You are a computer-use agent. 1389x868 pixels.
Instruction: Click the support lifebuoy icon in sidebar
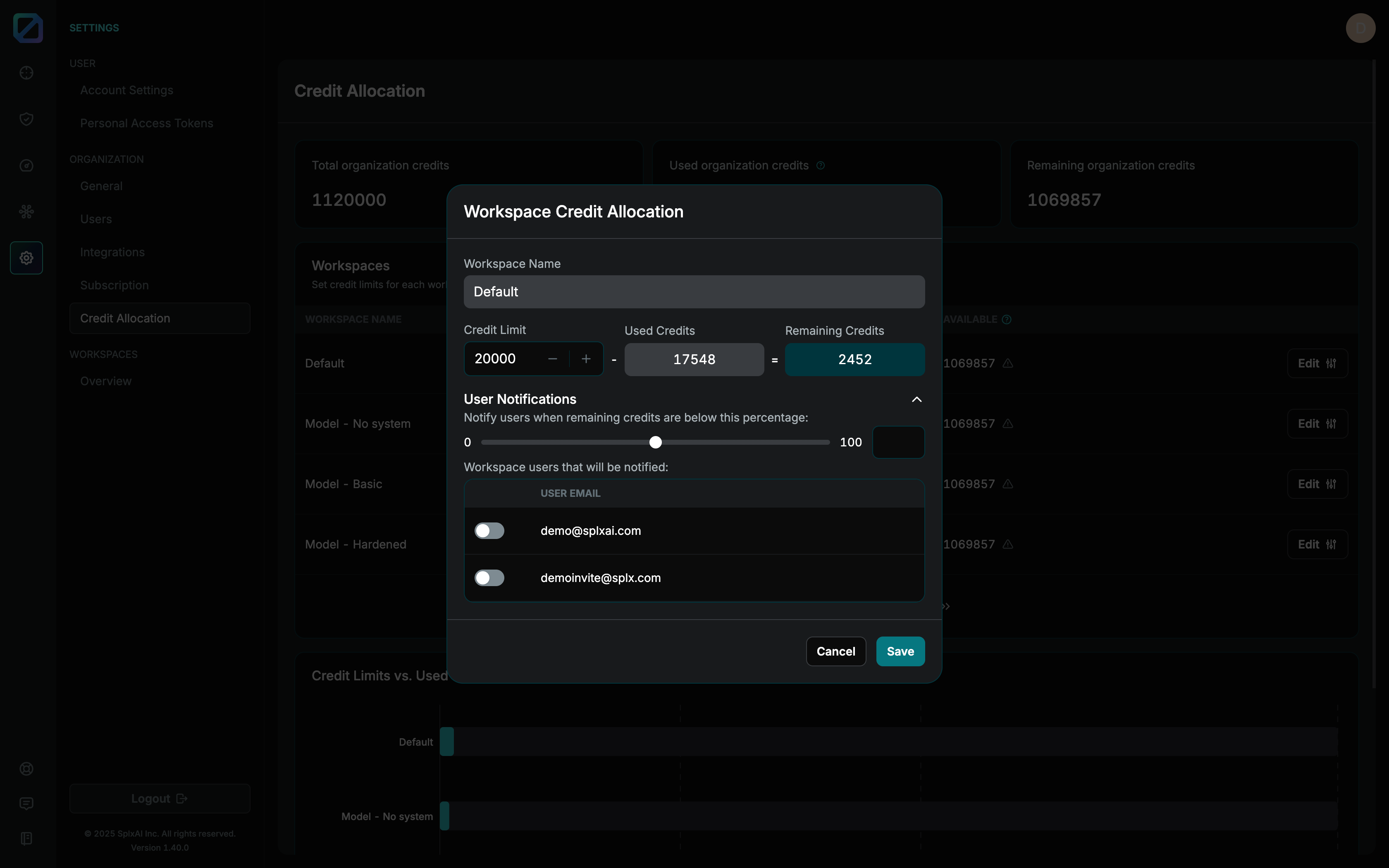click(26, 769)
